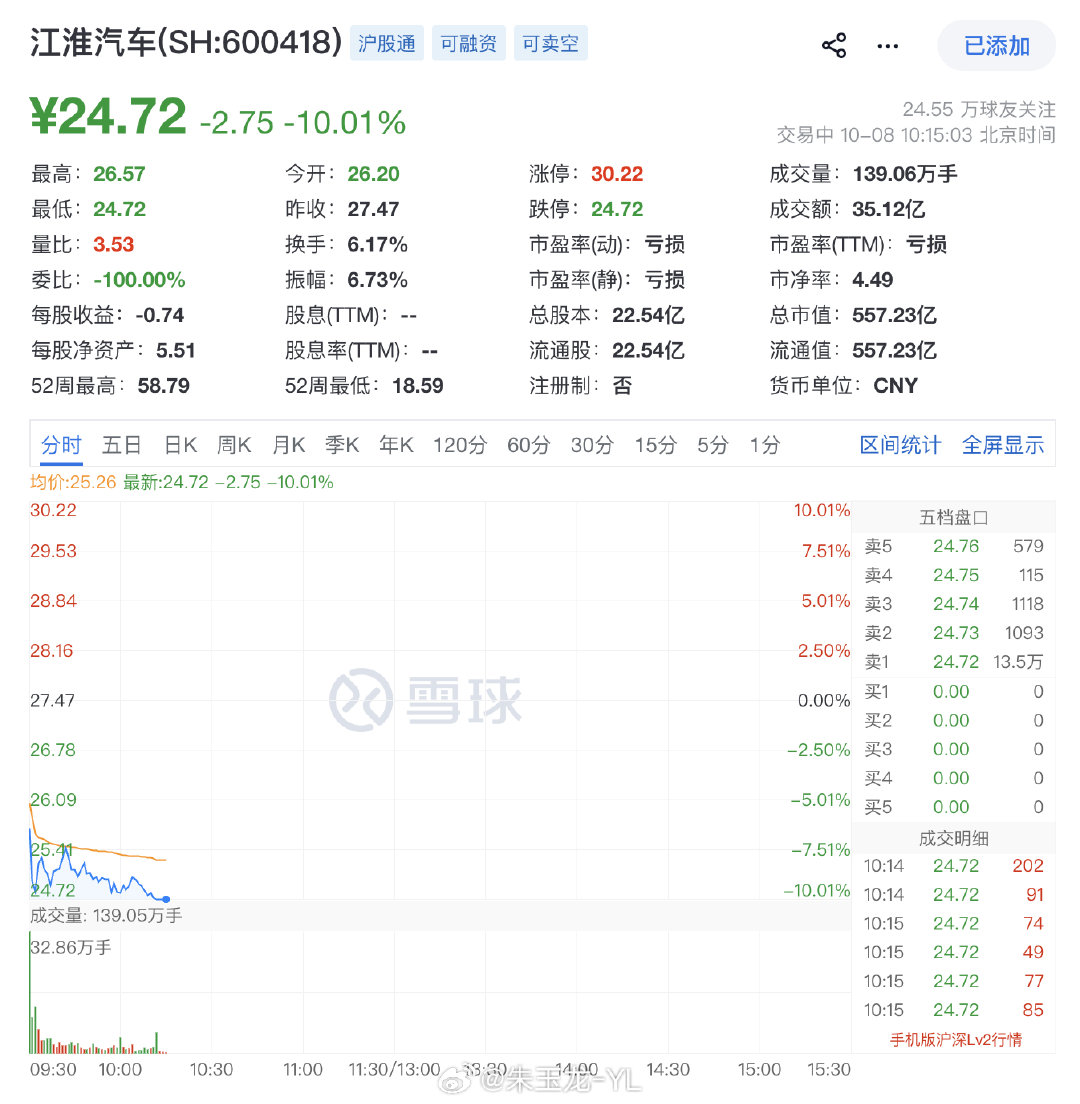
Task: Click the 卖4 price 24.75 row
Action: point(953,575)
